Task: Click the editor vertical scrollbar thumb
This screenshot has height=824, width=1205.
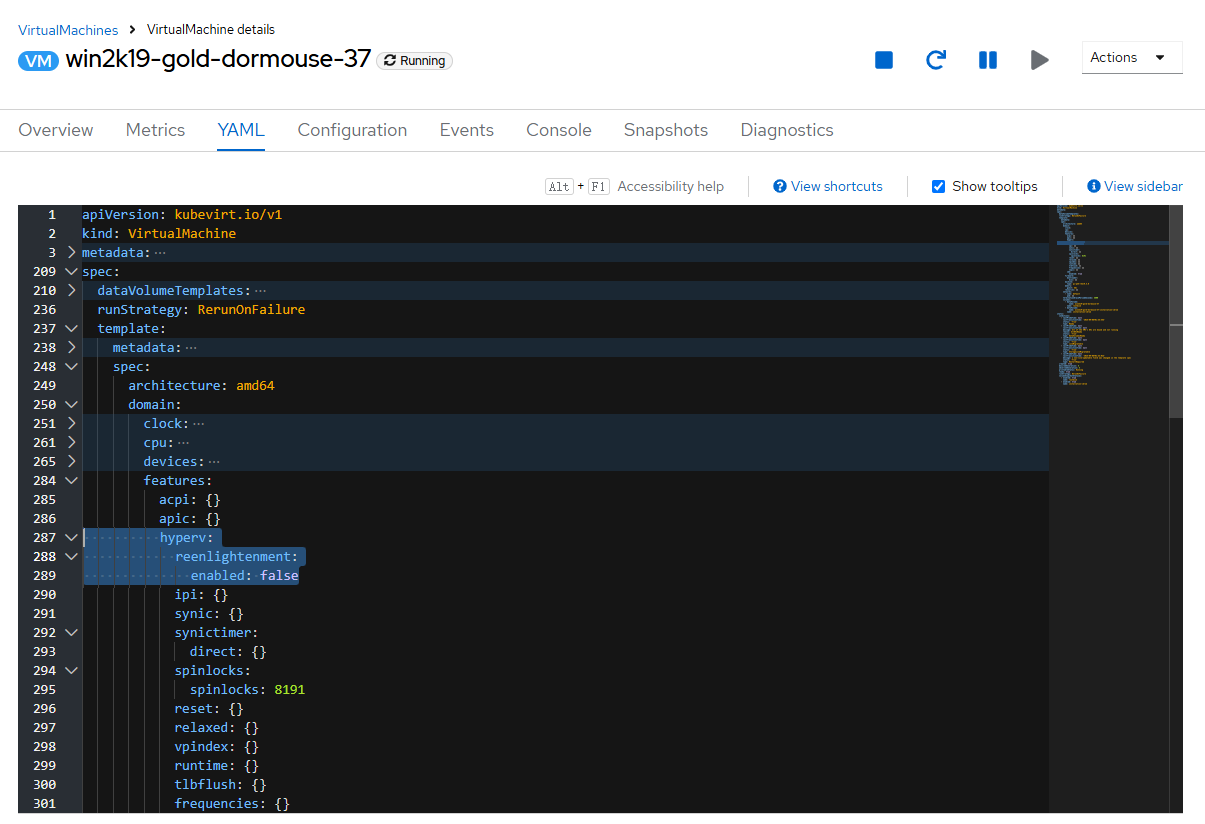Action: [1176, 311]
